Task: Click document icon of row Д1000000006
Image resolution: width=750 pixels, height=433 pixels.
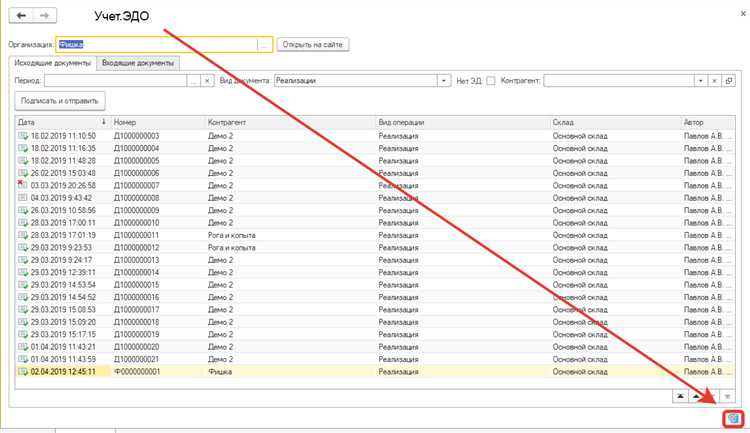Action: click(23, 173)
